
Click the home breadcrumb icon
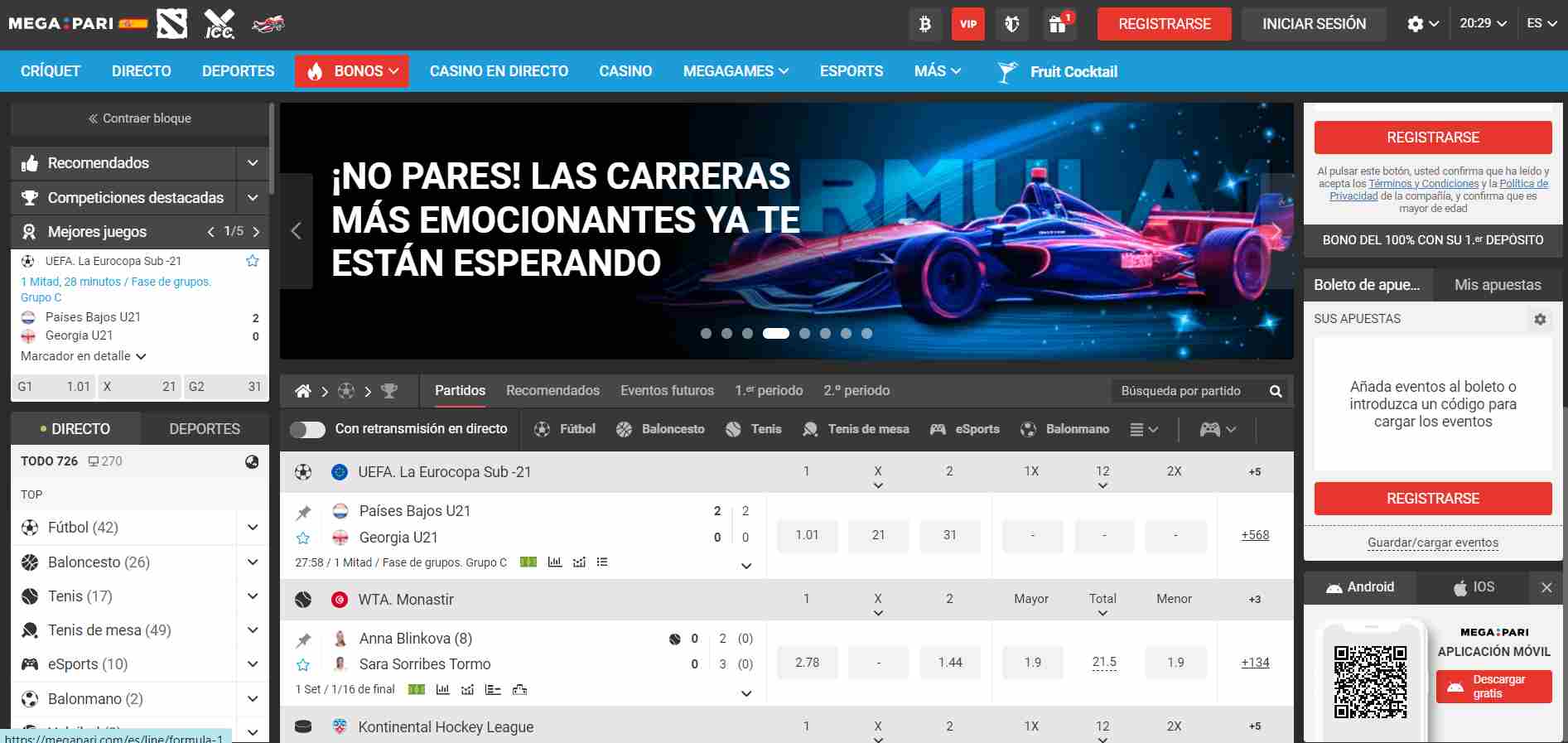point(303,391)
